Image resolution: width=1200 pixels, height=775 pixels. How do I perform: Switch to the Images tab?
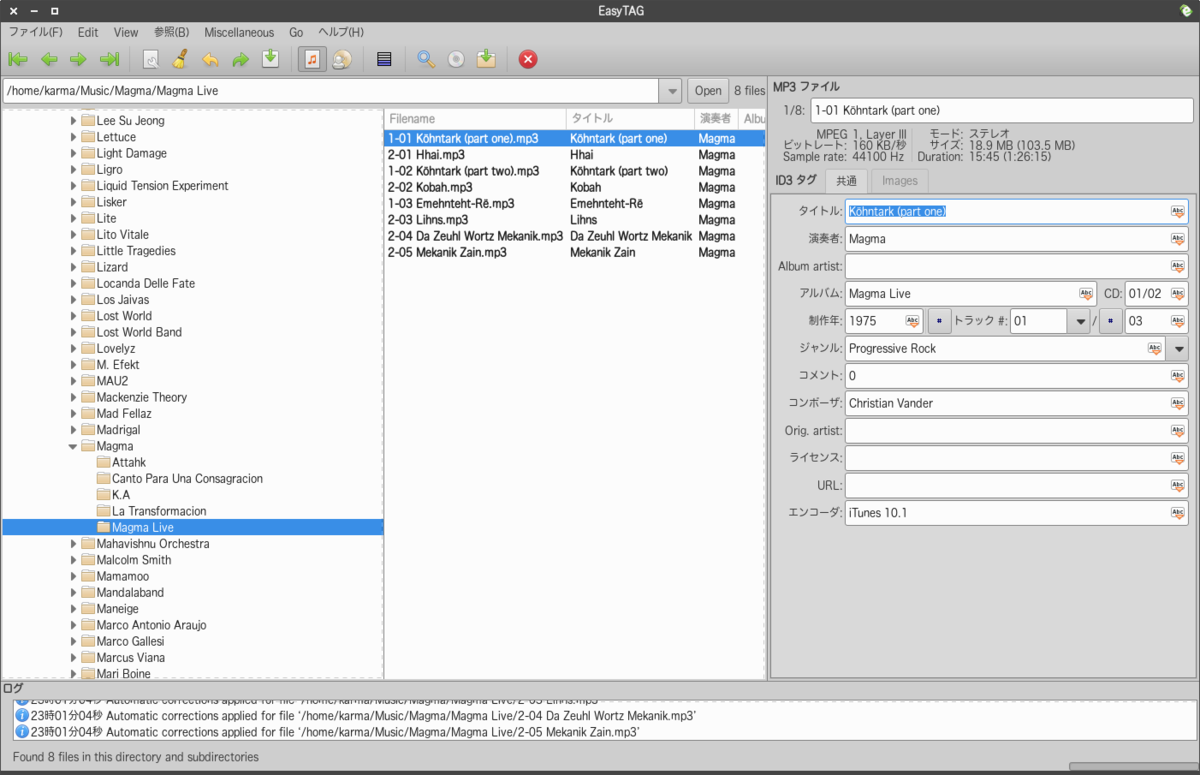[x=900, y=181]
